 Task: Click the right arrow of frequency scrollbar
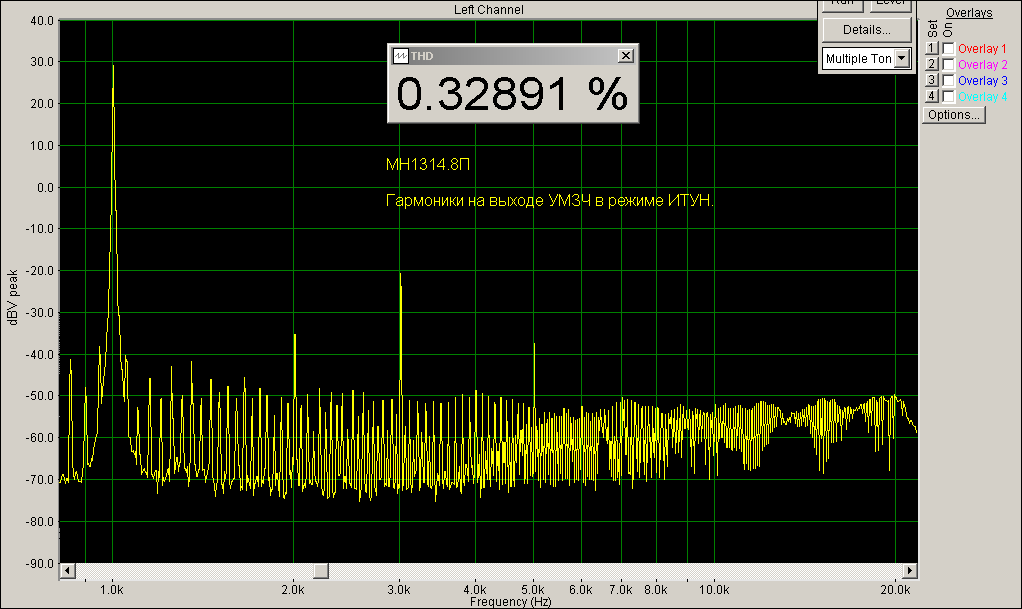(x=910, y=571)
